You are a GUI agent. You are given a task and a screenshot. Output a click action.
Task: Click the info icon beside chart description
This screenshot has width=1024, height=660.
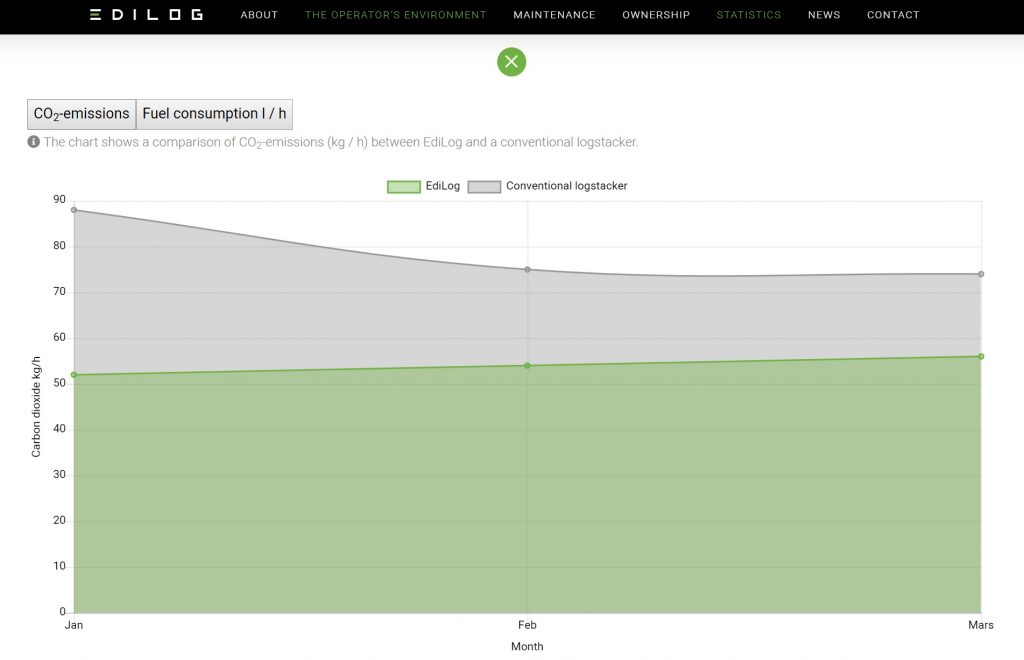(x=33, y=142)
